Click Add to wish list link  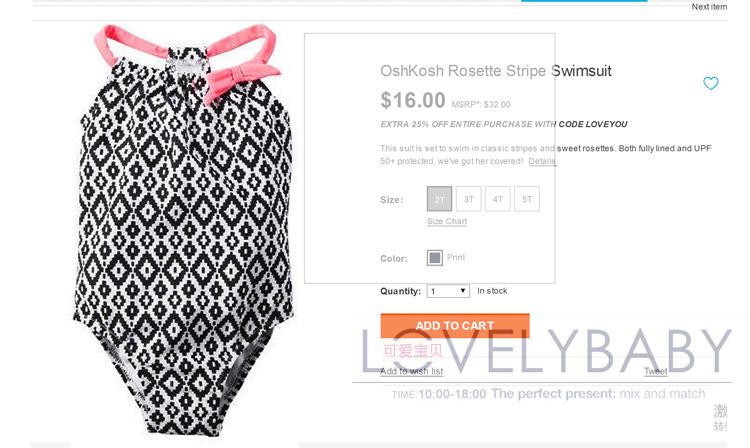pyautogui.click(x=411, y=371)
